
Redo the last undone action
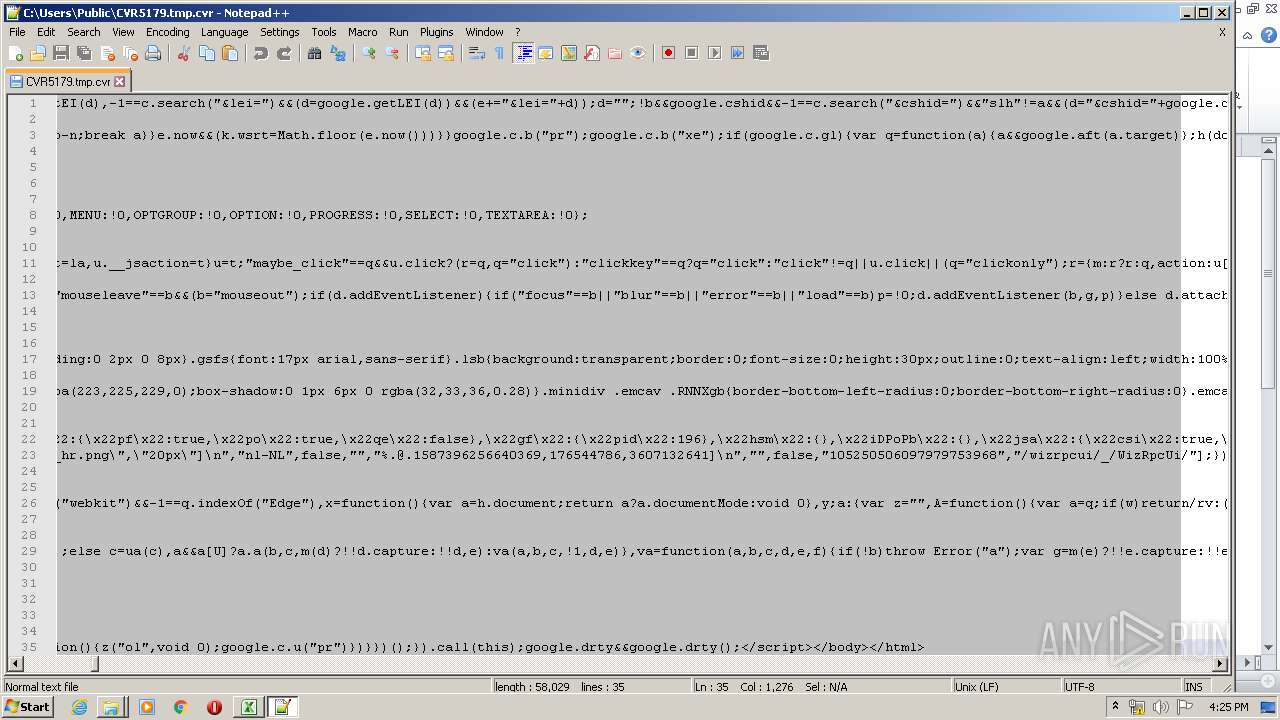pos(284,53)
